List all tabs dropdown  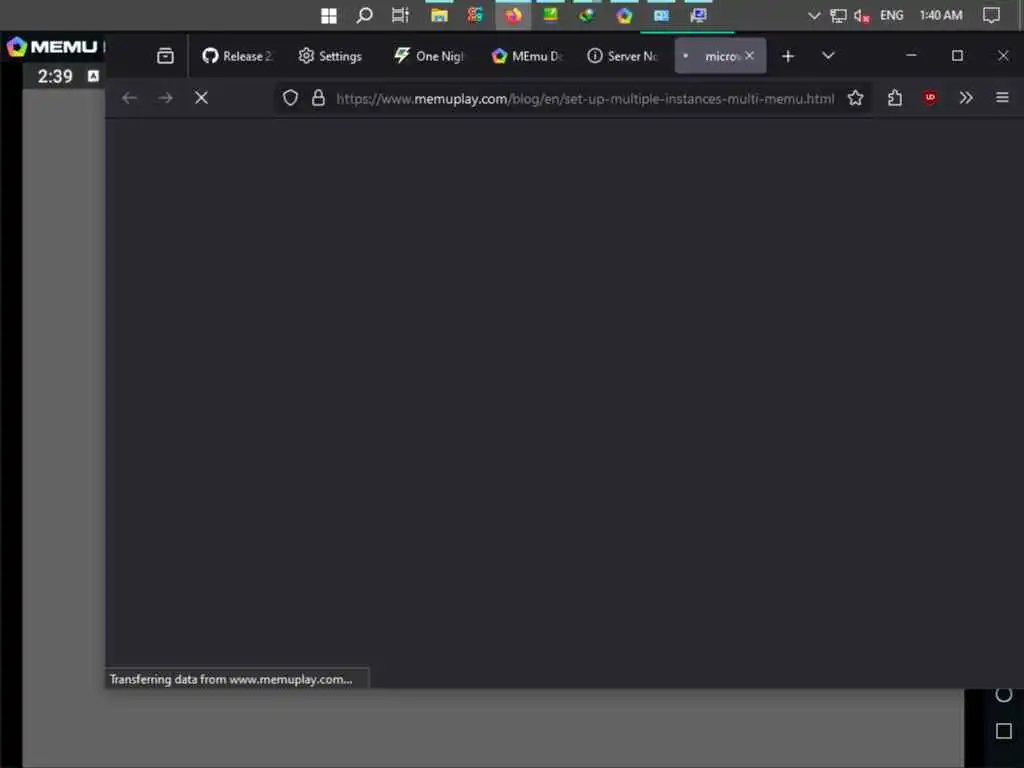point(828,56)
